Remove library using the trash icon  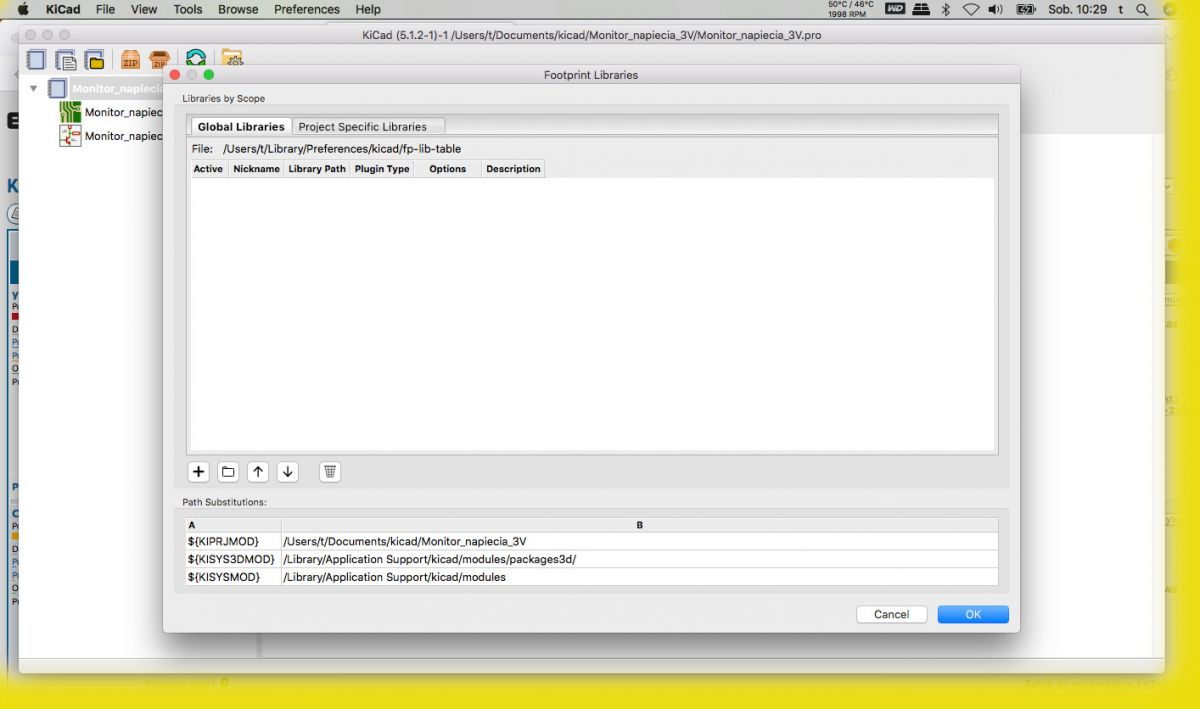(330, 472)
